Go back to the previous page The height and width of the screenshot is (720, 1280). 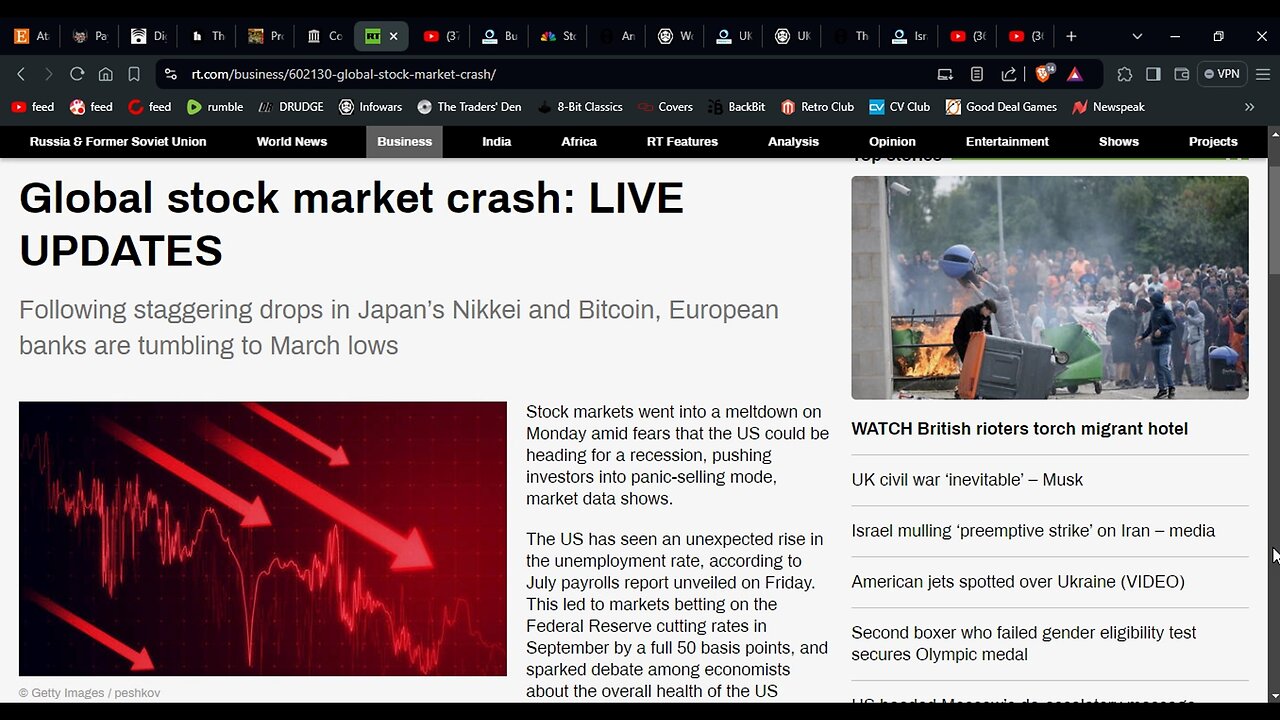tap(21, 74)
